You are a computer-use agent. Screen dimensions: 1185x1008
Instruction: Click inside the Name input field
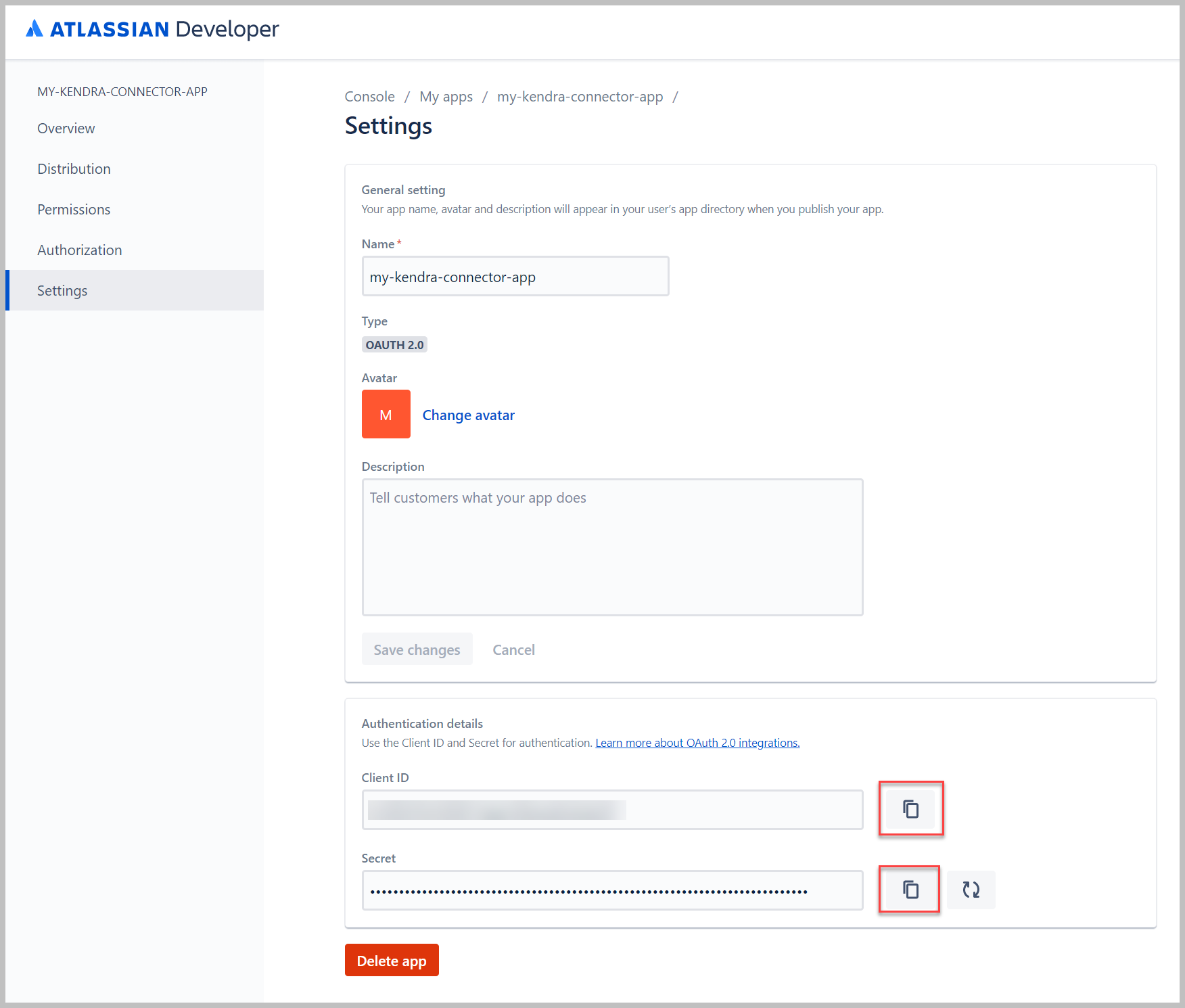(515, 276)
